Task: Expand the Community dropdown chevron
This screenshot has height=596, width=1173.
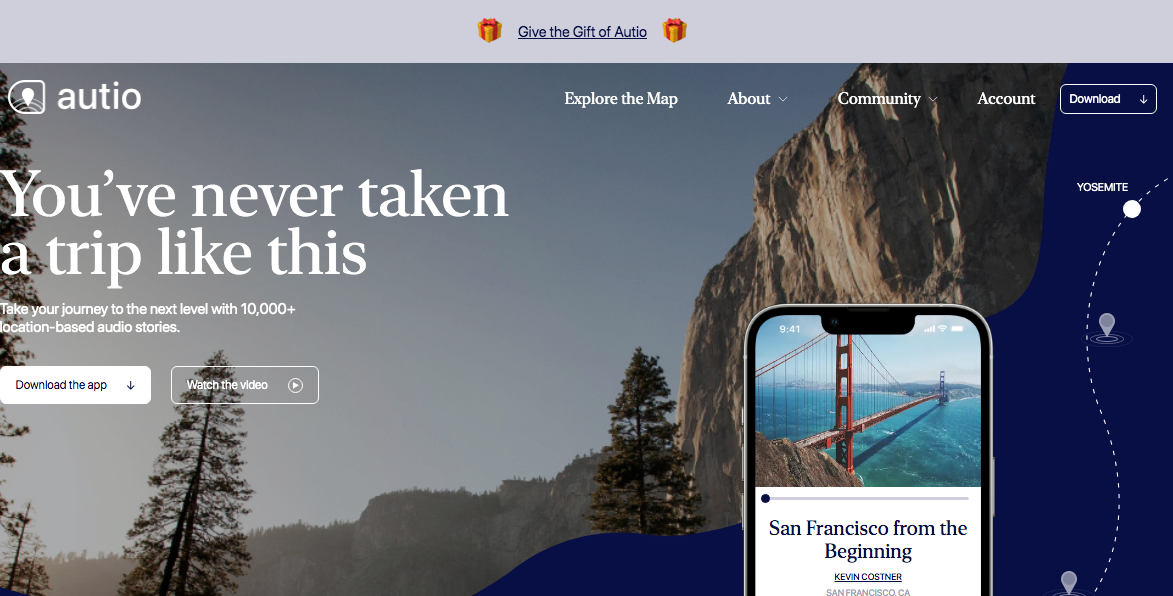Action: 933,99
